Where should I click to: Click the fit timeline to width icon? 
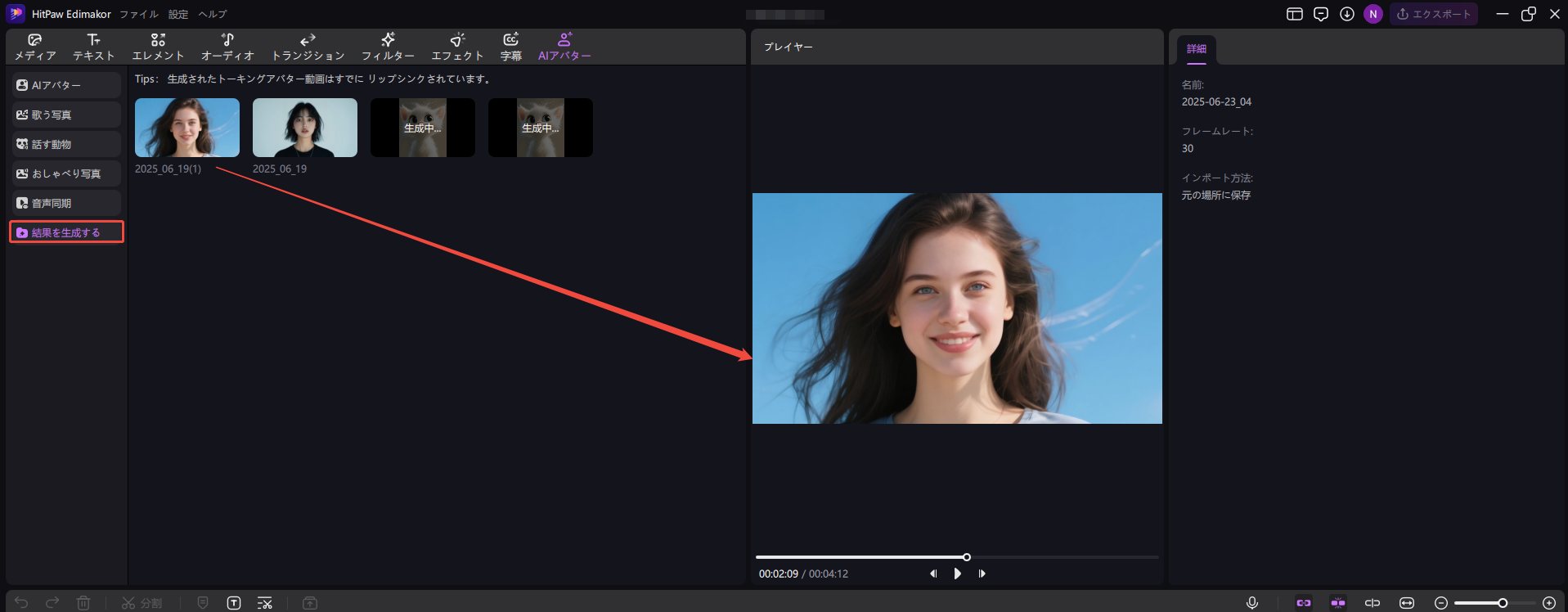[1407, 603]
